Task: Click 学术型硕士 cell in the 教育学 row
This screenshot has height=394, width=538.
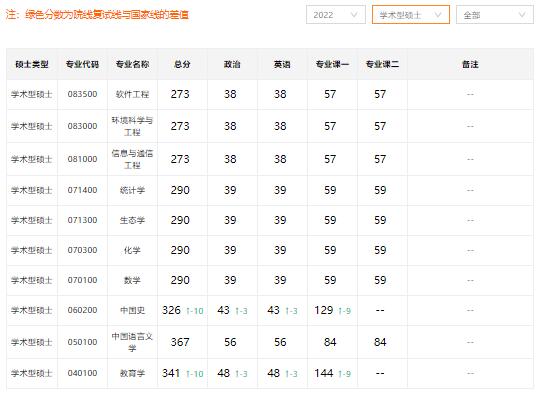Action: [32, 373]
